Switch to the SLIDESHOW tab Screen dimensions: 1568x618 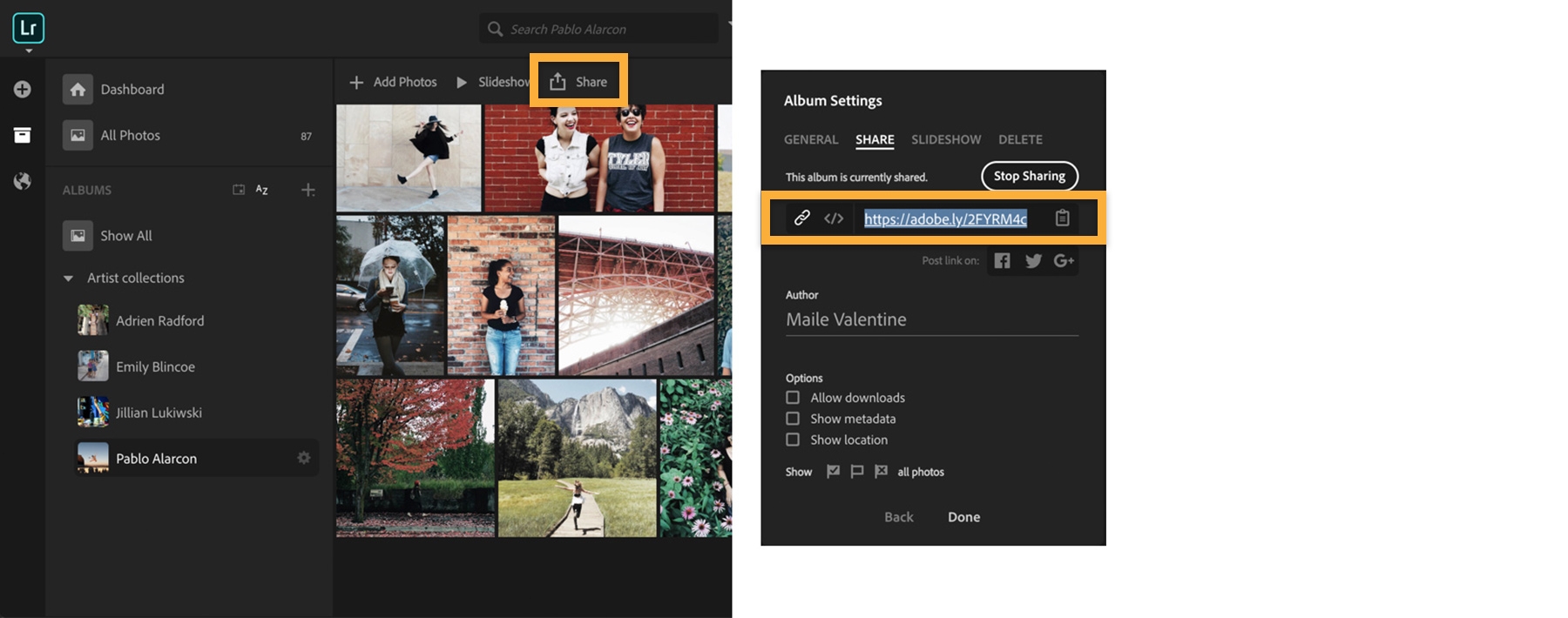click(946, 139)
